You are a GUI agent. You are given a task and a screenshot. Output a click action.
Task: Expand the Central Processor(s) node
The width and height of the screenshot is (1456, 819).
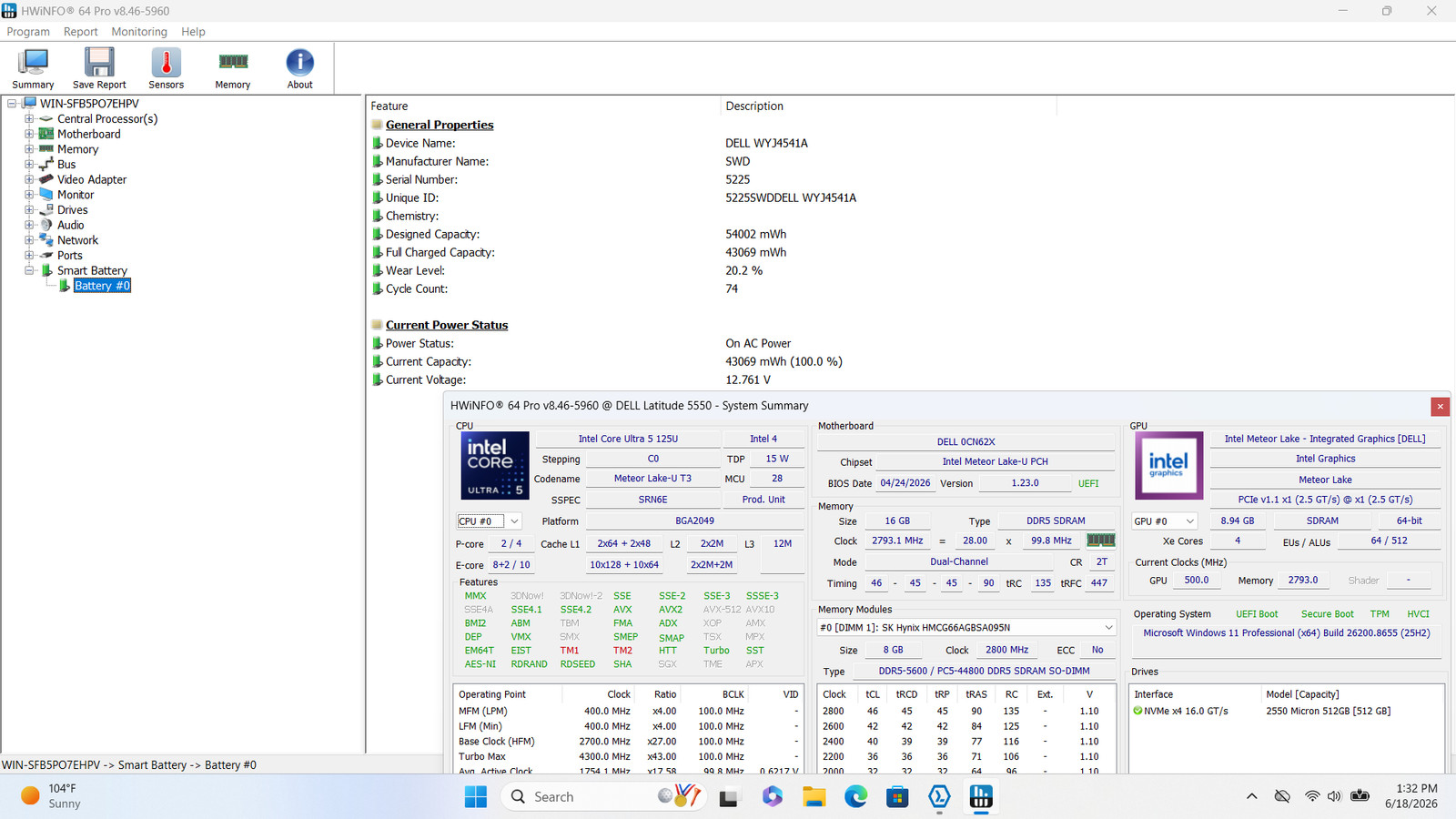click(29, 119)
